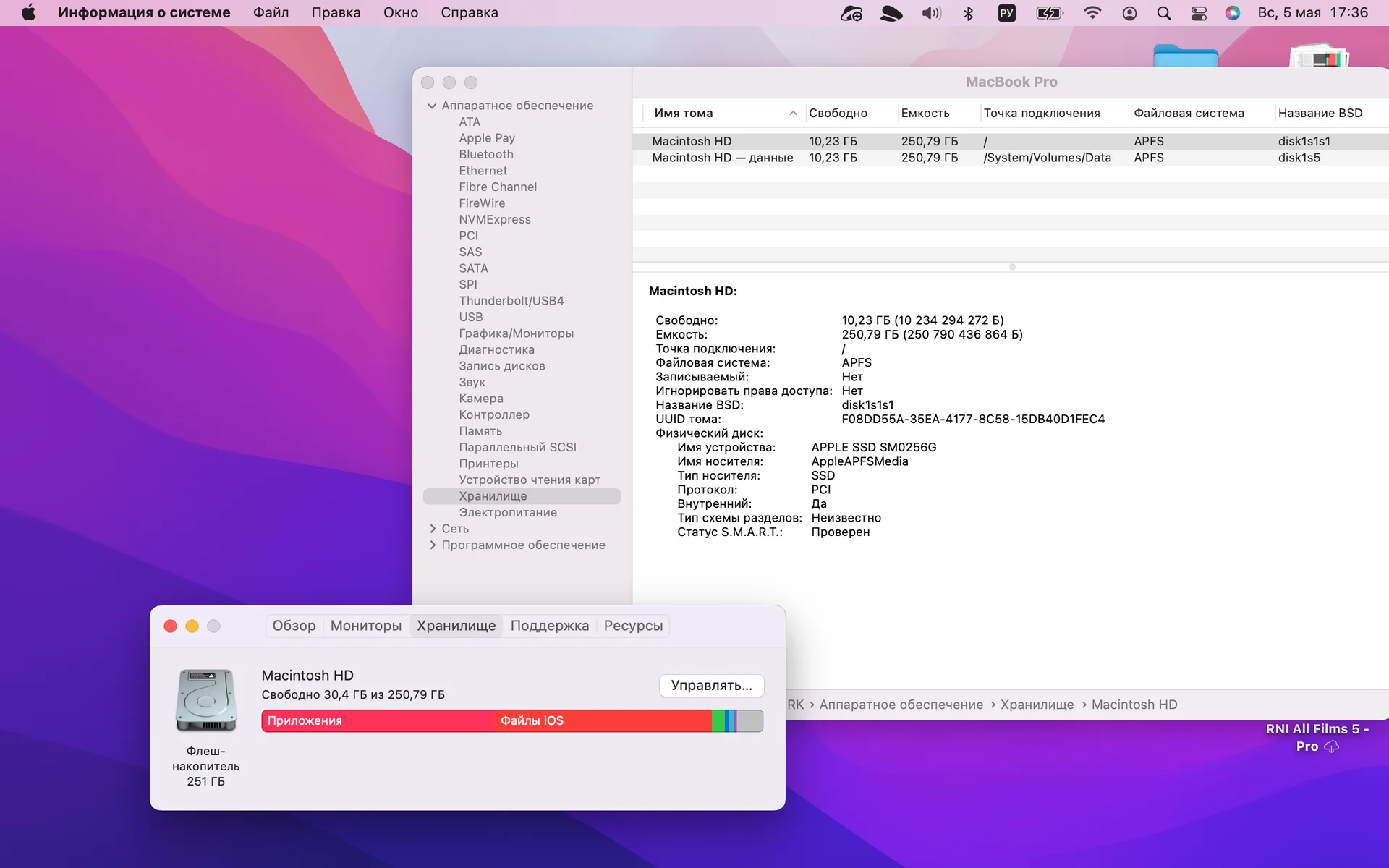This screenshot has height=868, width=1389.
Task: Open the Wi-Fi status menu
Action: tap(1092, 13)
